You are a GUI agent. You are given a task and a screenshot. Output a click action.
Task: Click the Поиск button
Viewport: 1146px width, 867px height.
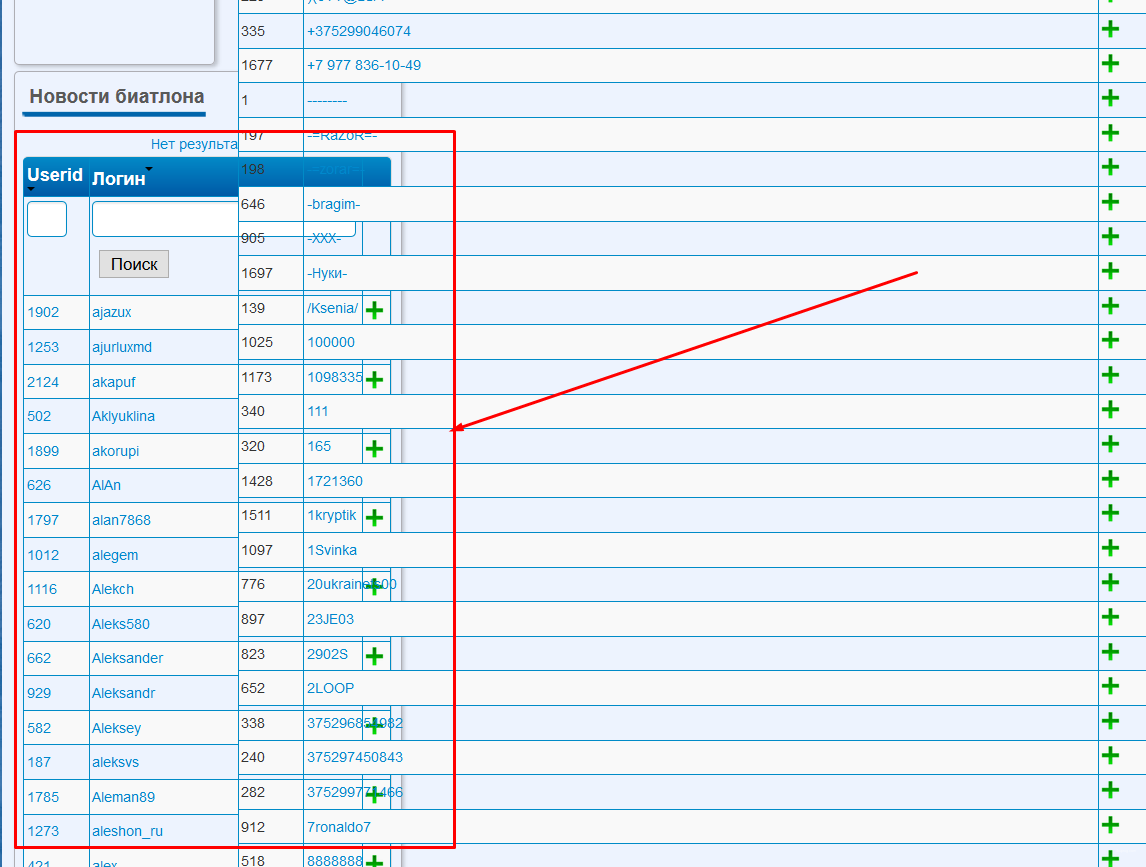coord(134,264)
